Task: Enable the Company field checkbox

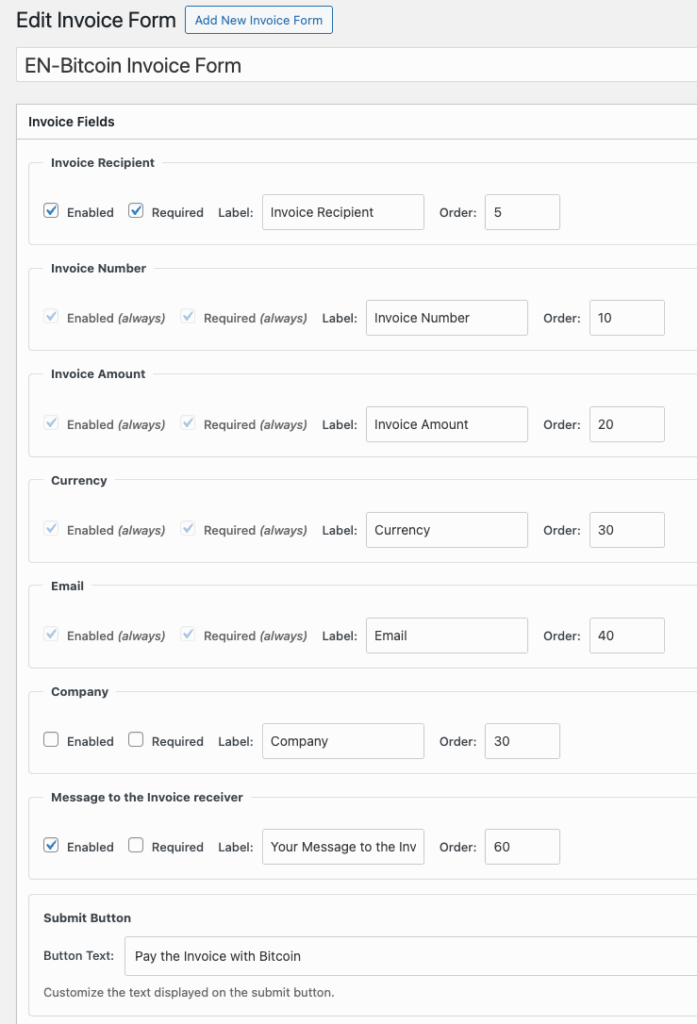Action: coord(51,740)
